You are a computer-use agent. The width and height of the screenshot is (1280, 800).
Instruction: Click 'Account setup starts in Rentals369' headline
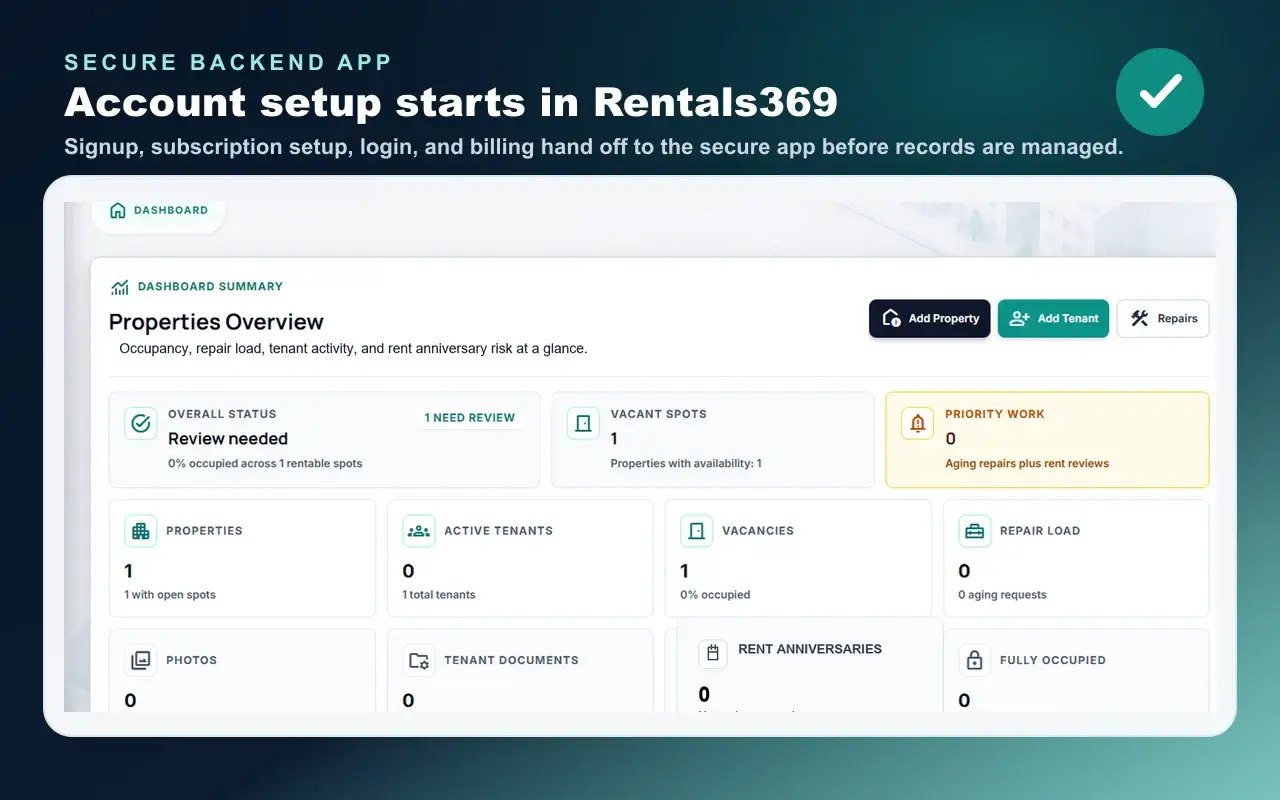point(451,103)
